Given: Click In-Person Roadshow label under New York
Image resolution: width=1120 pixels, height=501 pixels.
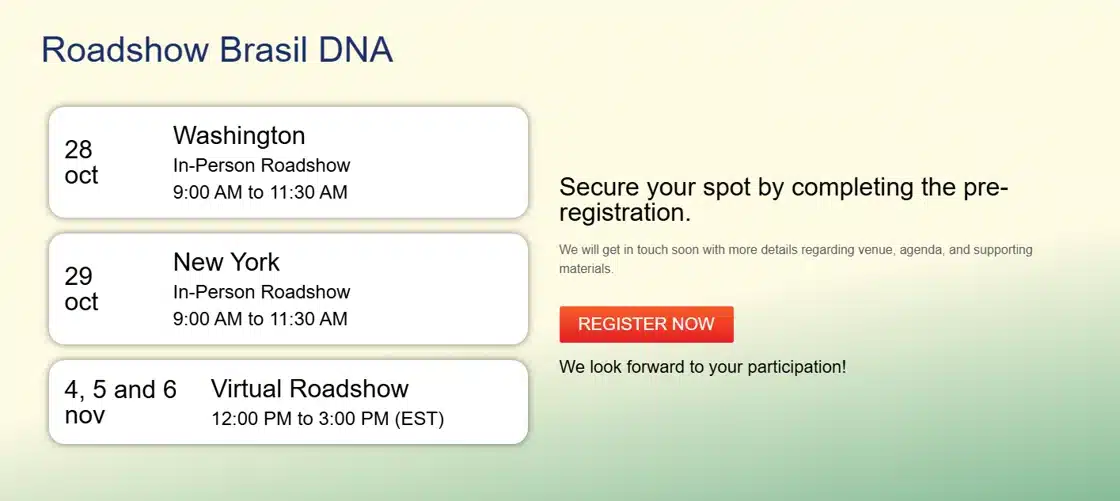Looking at the screenshot, I should pyautogui.click(x=261, y=292).
